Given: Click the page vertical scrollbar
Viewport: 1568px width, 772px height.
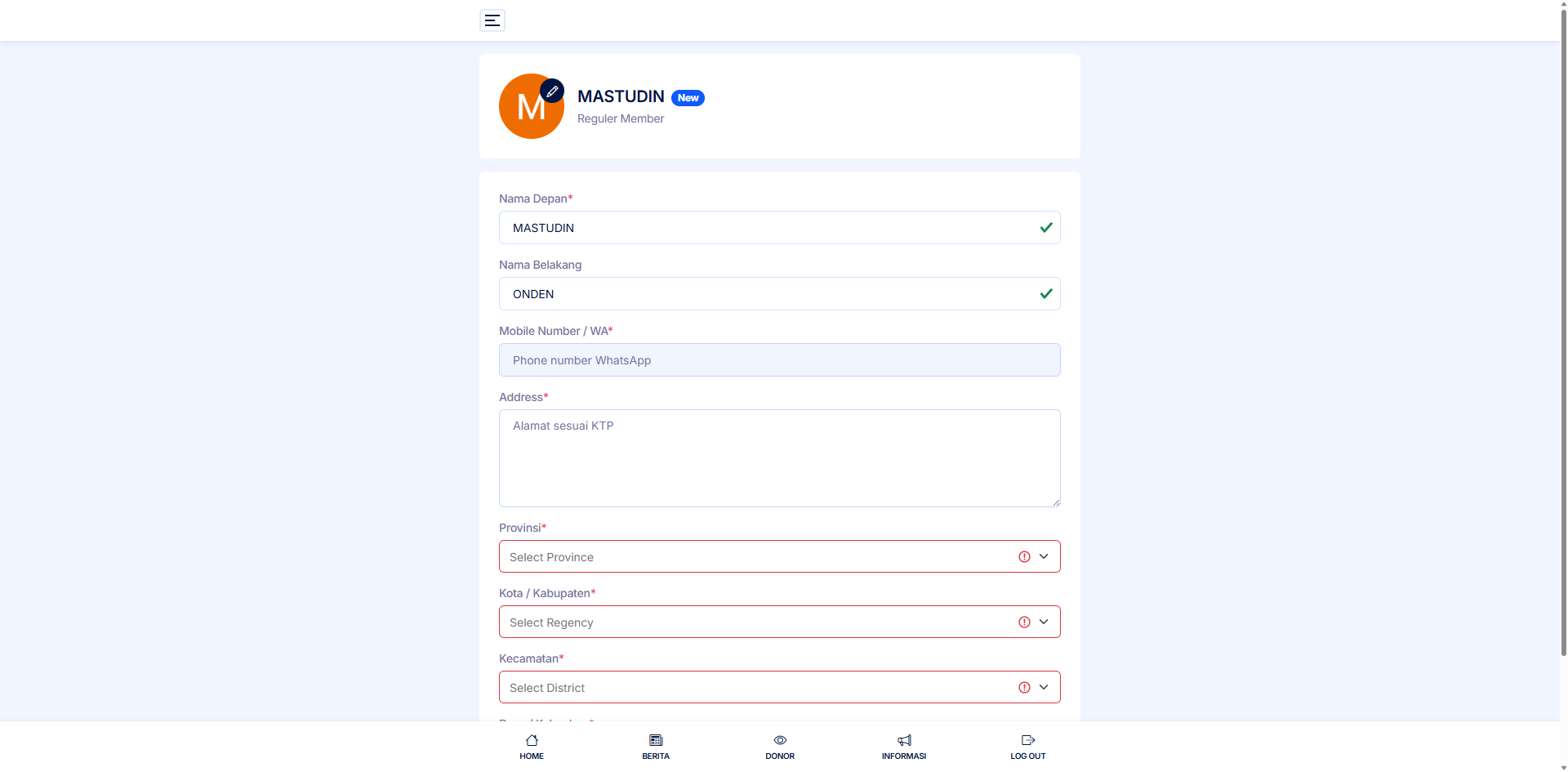Looking at the screenshot, I should point(1563,327).
